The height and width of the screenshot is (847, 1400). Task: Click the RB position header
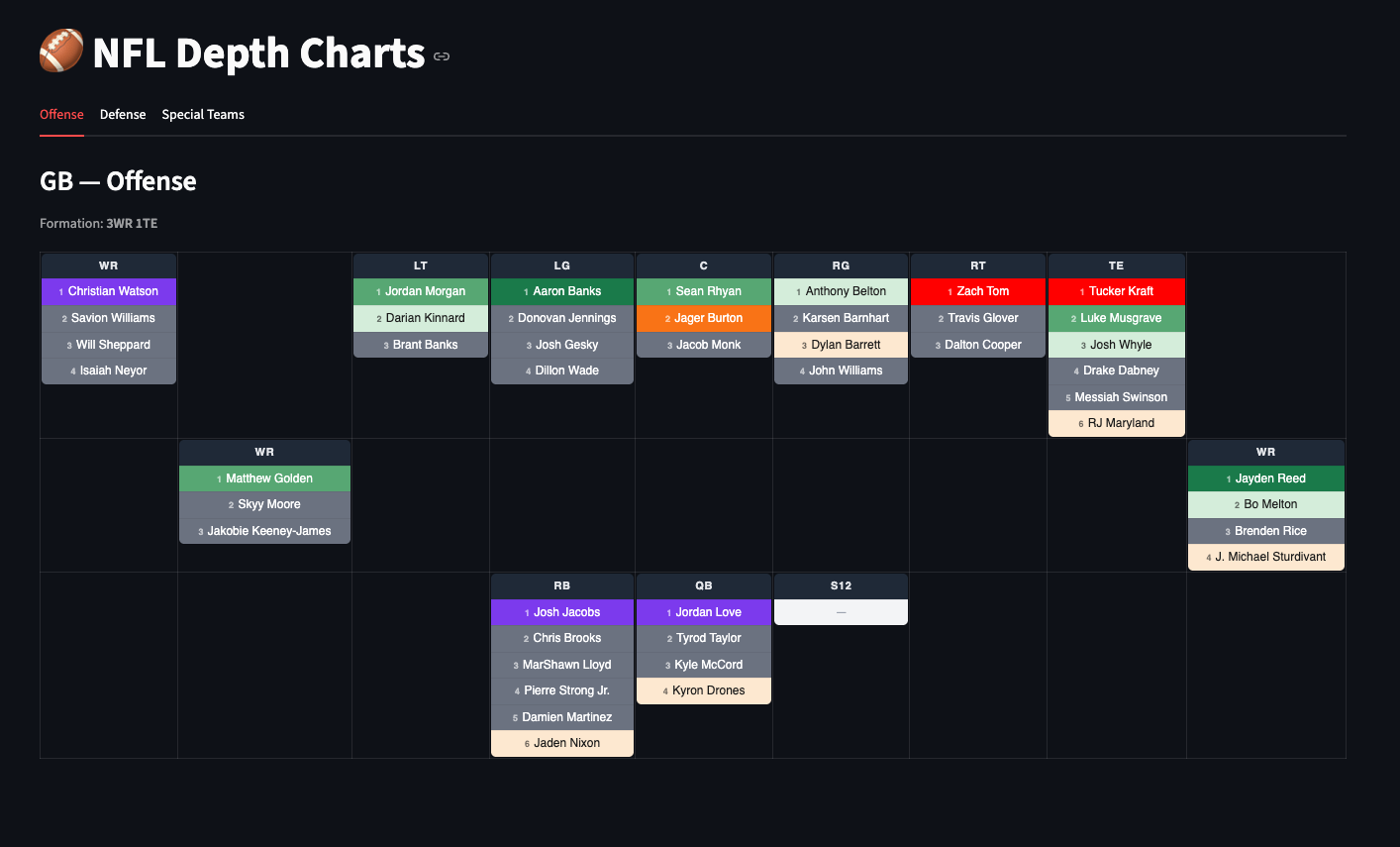tap(562, 585)
